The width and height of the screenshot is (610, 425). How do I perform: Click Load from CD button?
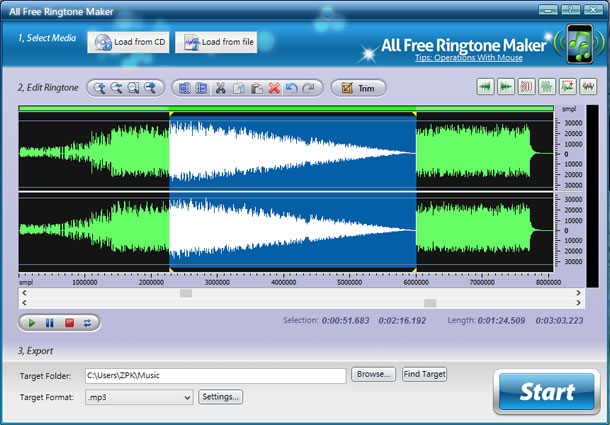[x=131, y=42]
